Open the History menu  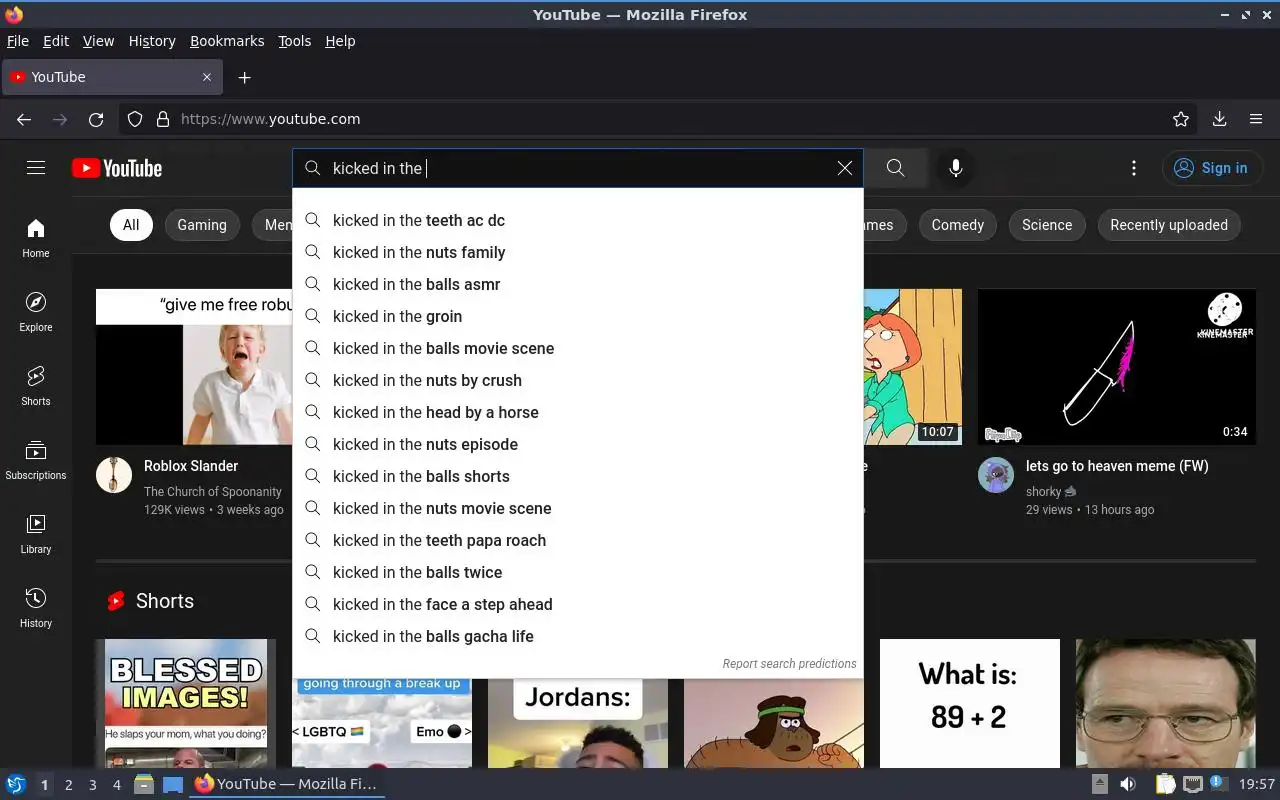pos(152,41)
